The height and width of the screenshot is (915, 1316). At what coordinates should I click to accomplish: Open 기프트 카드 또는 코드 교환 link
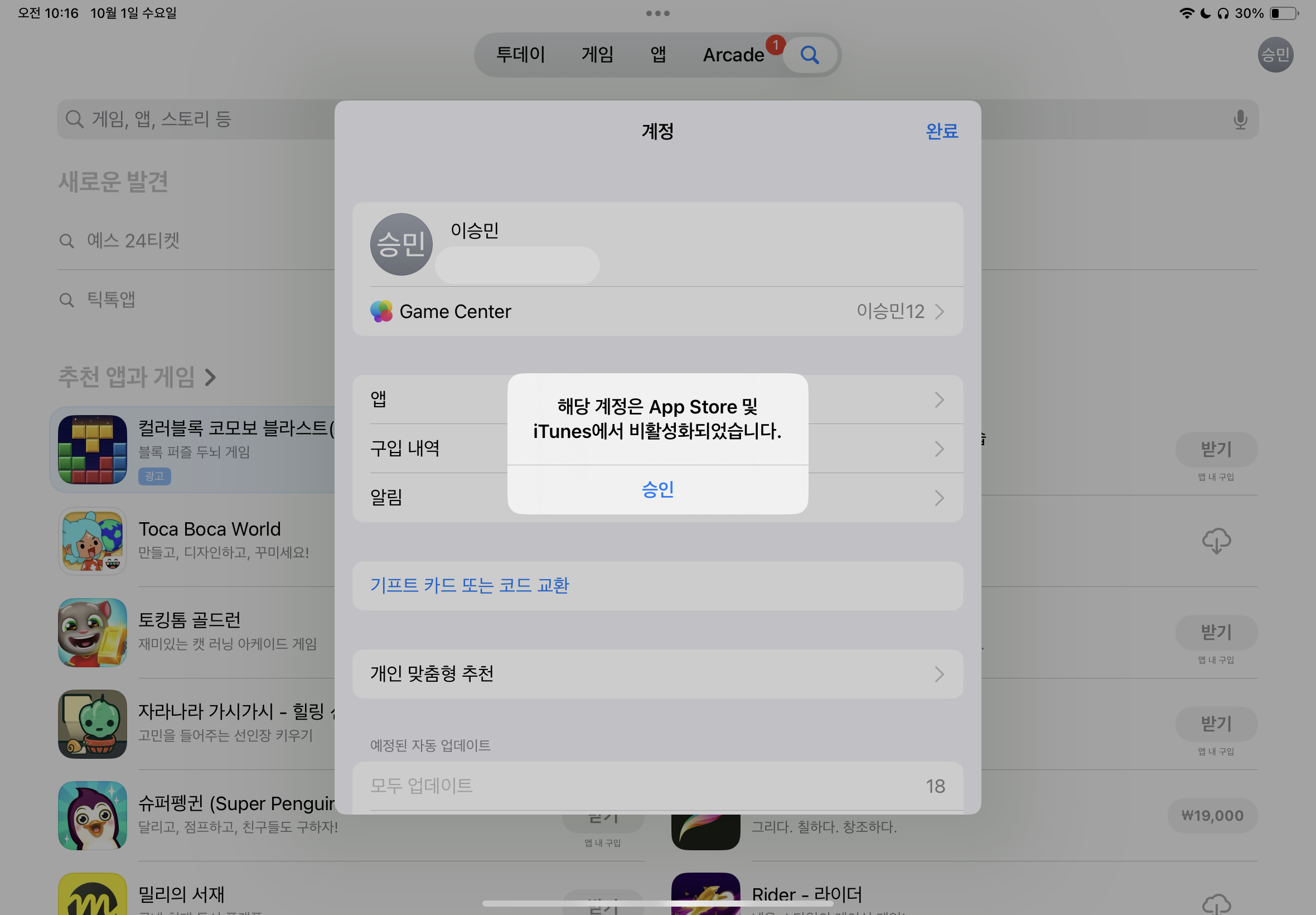(469, 585)
